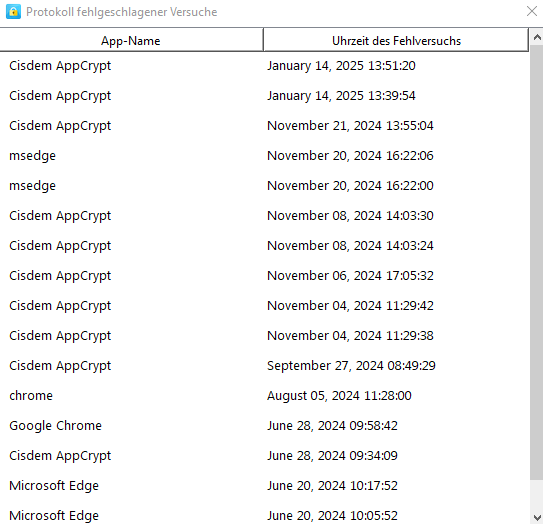Select Cisdem AppCrypt row at 11:29:38
This screenshot has height=524, width=543.
264,336
